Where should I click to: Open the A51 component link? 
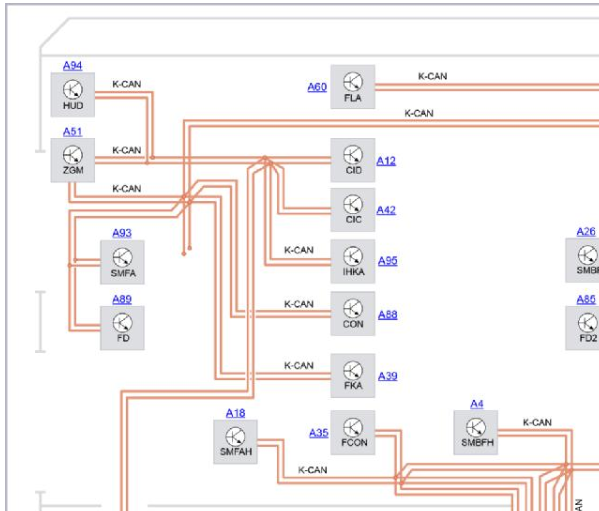[x=73, y=132]
